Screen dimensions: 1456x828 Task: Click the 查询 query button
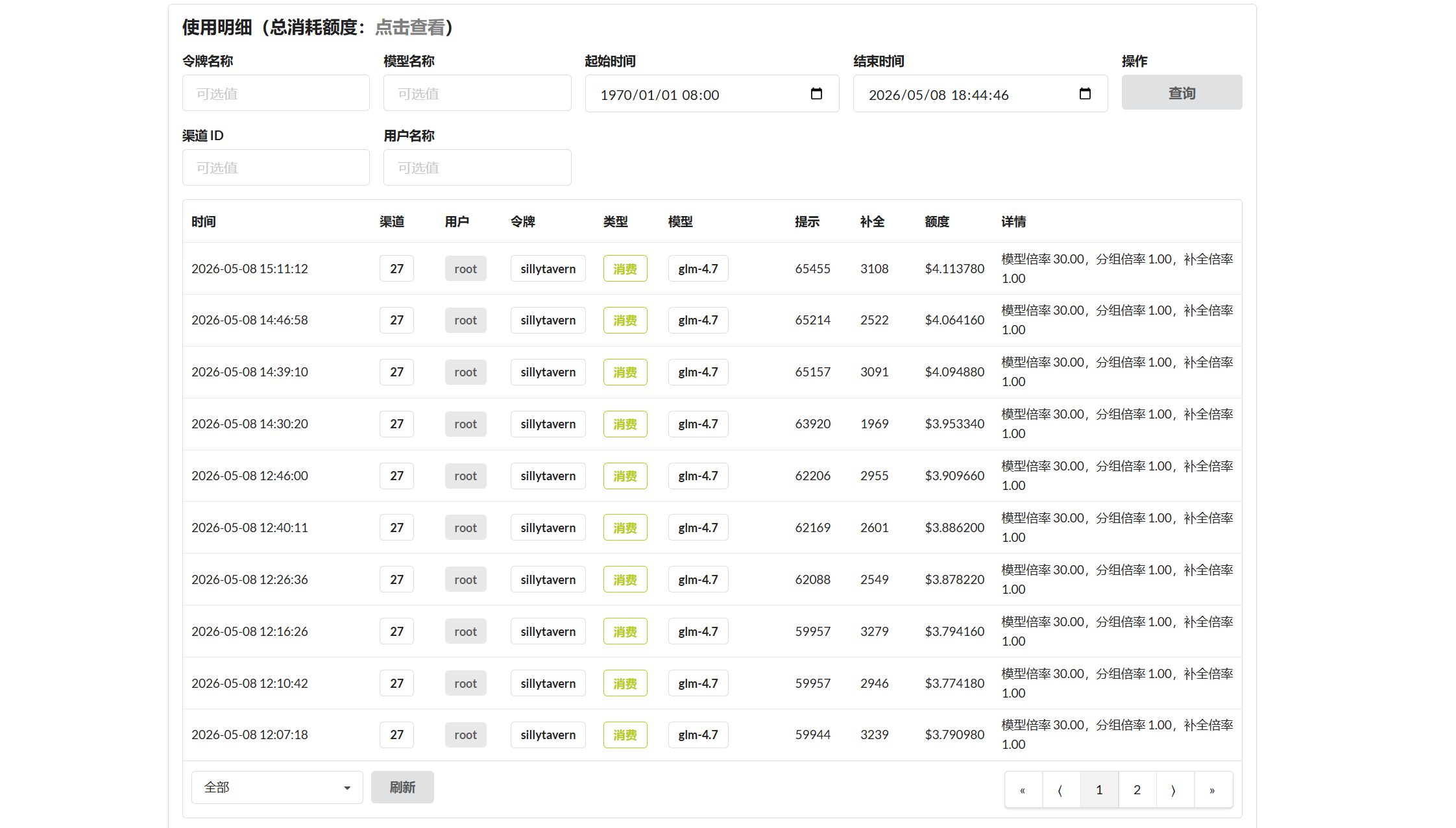tap(1182, 93)
